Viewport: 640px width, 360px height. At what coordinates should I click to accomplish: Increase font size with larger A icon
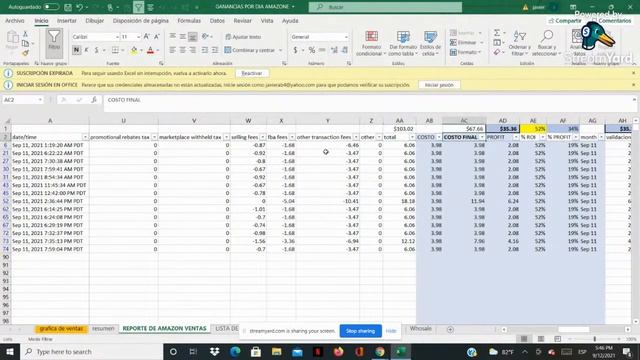[147, 37]
